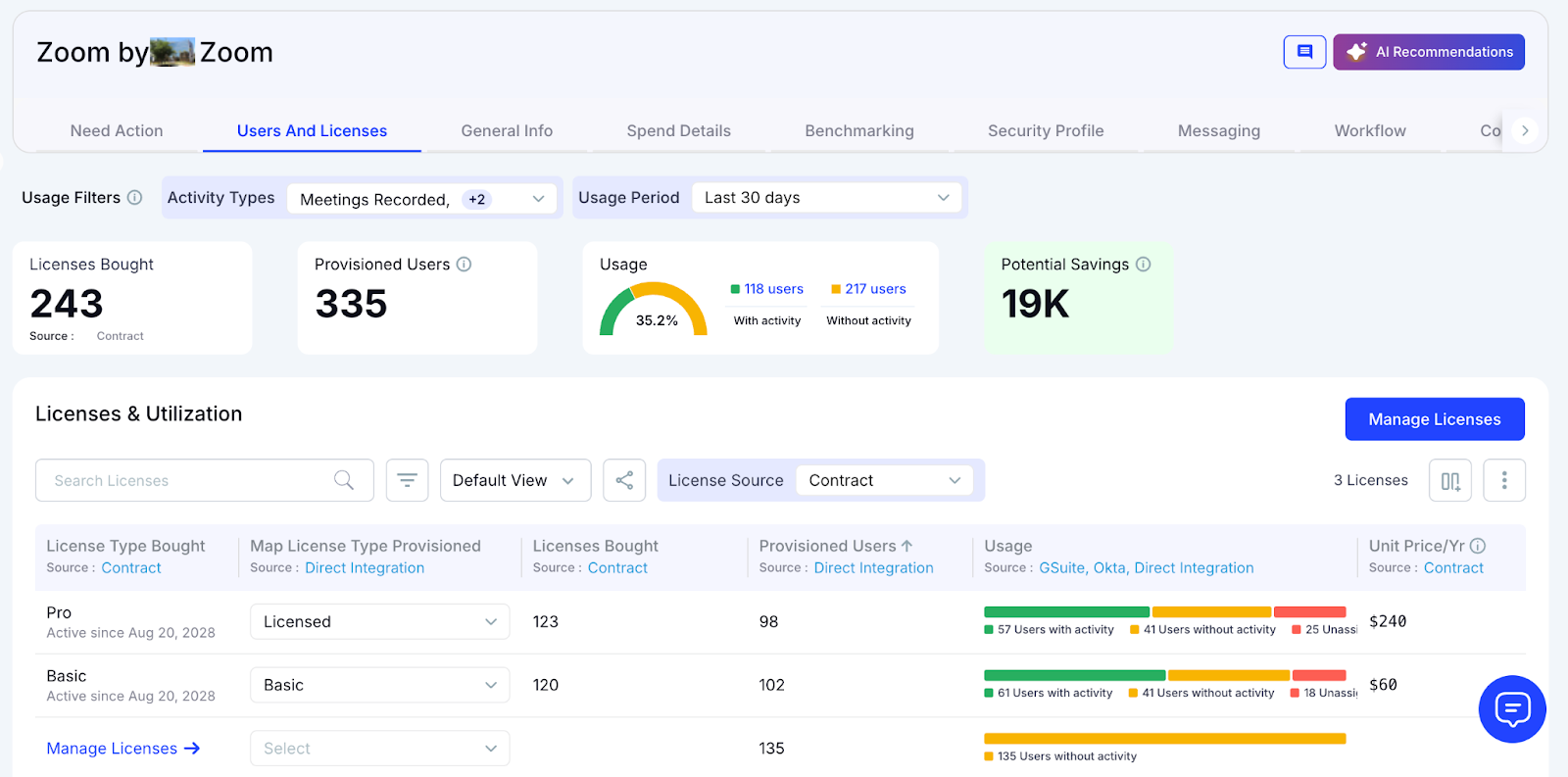Open the Need Action tab
The height and width of the screenshot is (777, 1568).
point(117,130)
